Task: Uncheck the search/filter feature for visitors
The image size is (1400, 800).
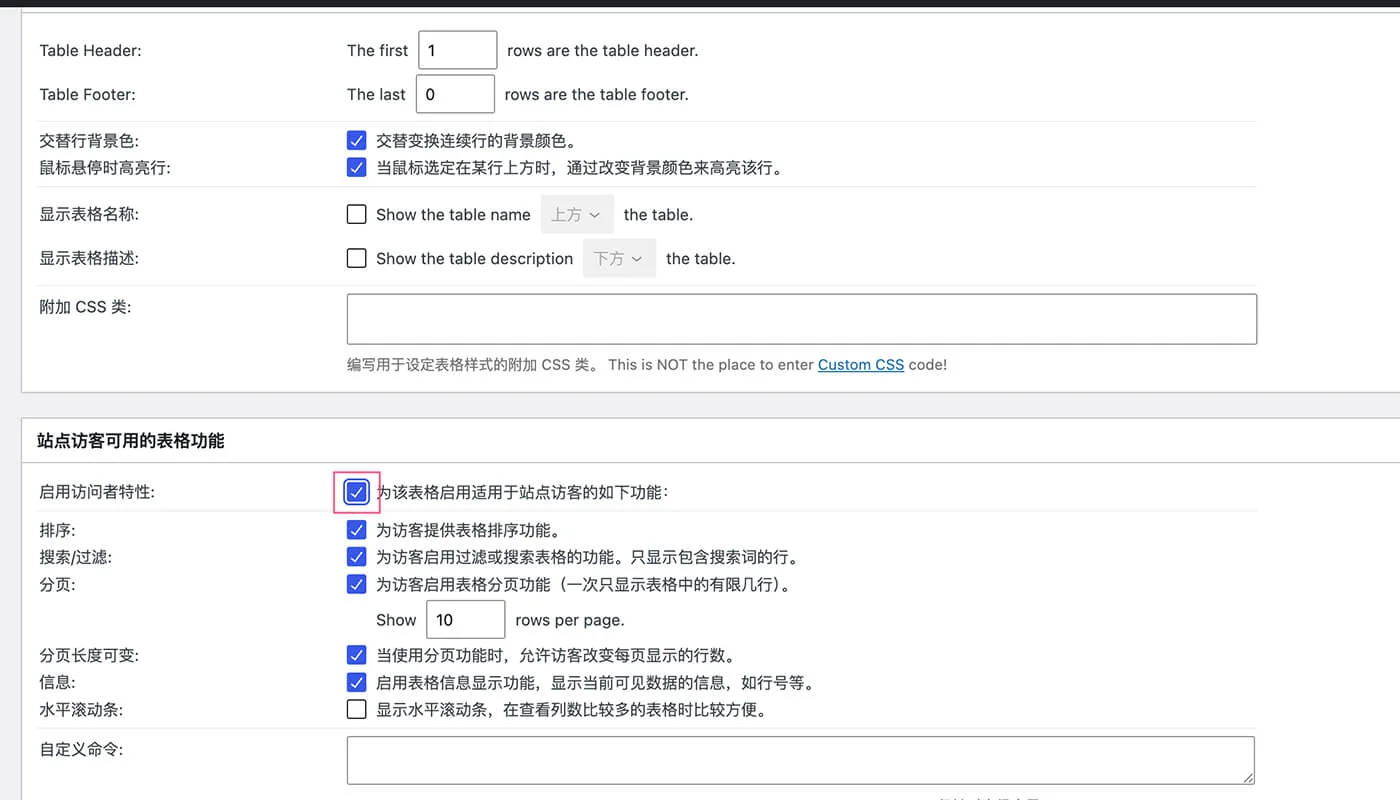Action: 357,556
